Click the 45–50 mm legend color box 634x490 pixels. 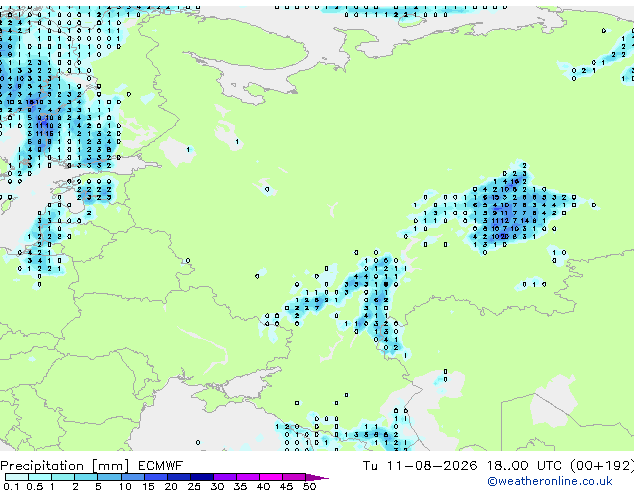point(293,477)
